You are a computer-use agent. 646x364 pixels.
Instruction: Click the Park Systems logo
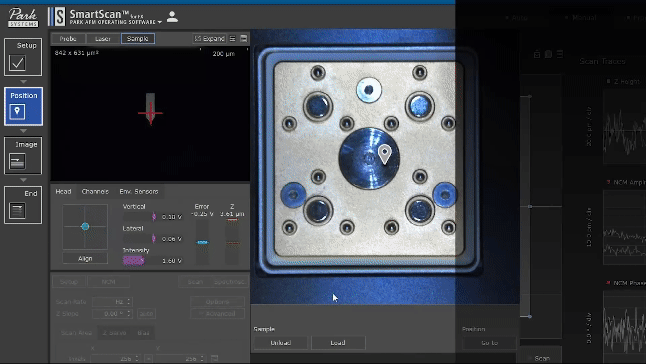pos(23,17)
